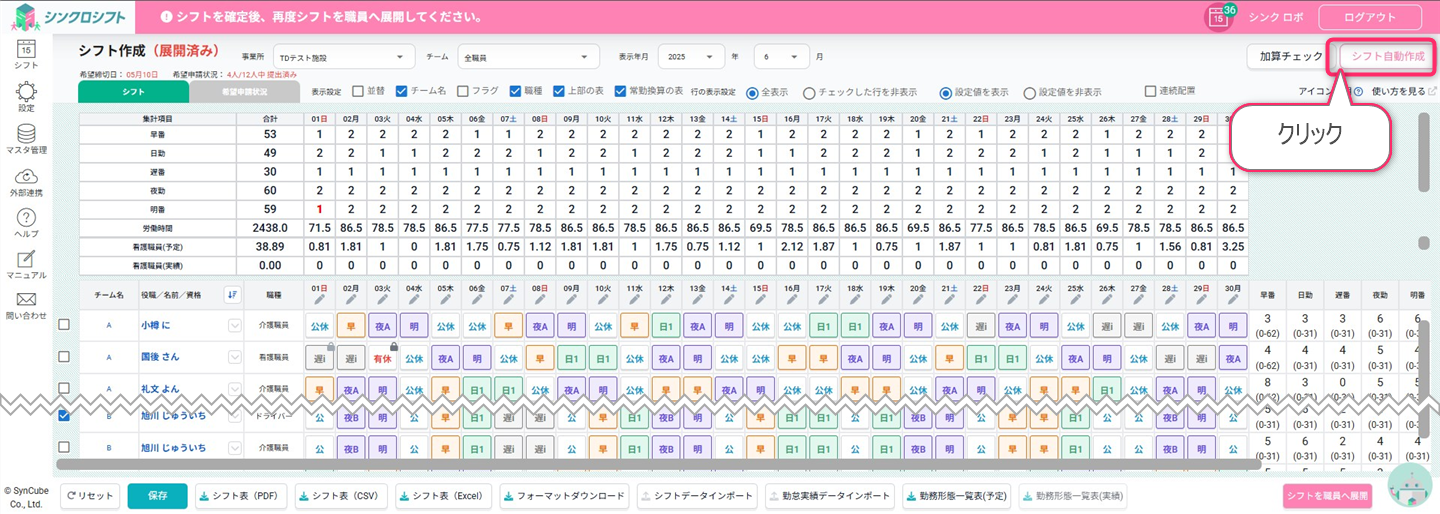Click フォーマットダウンロード button
The height and width of the screenshot is (514, 1440).
pos(565,496)
